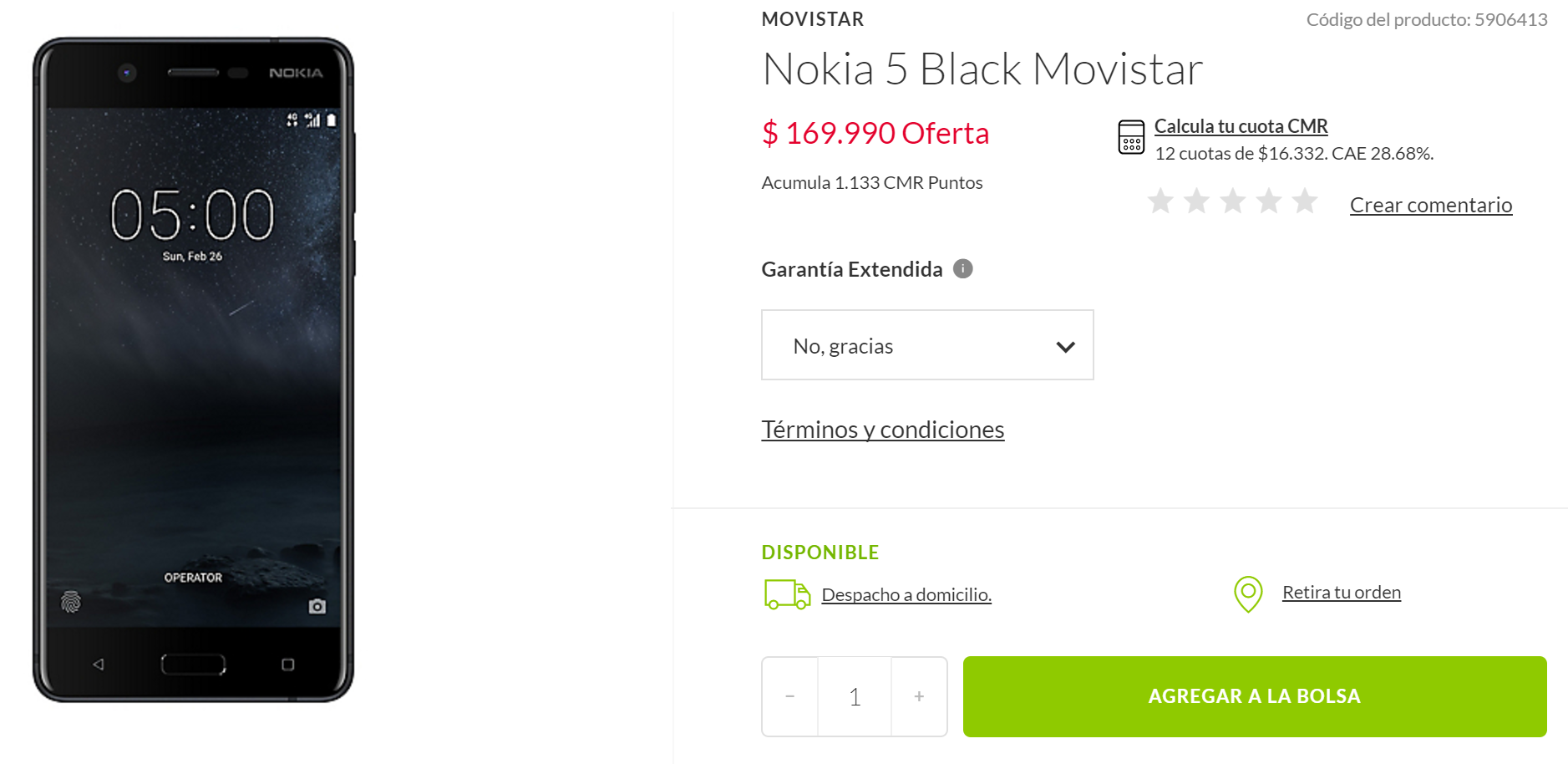
Task: Click the delivery truck icon
Action: (x=787, y=594)
